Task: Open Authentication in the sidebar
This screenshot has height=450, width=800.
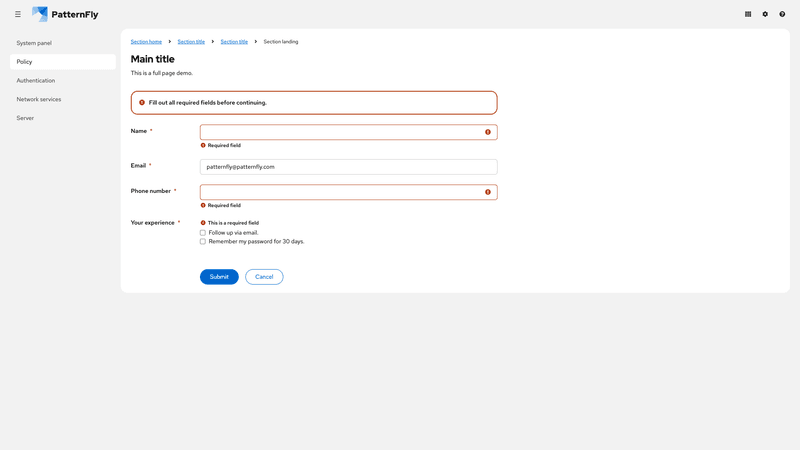Action: [x=36, y=80]
